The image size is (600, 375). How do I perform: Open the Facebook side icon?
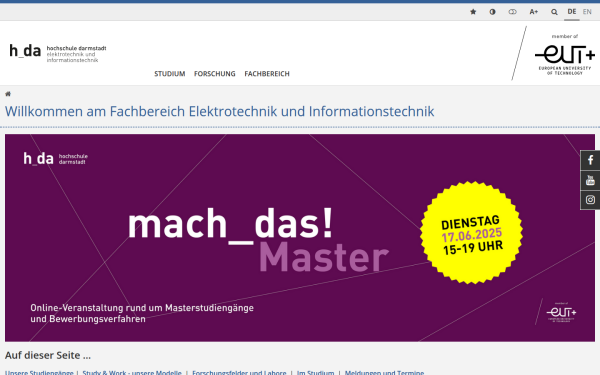[590, 160]
